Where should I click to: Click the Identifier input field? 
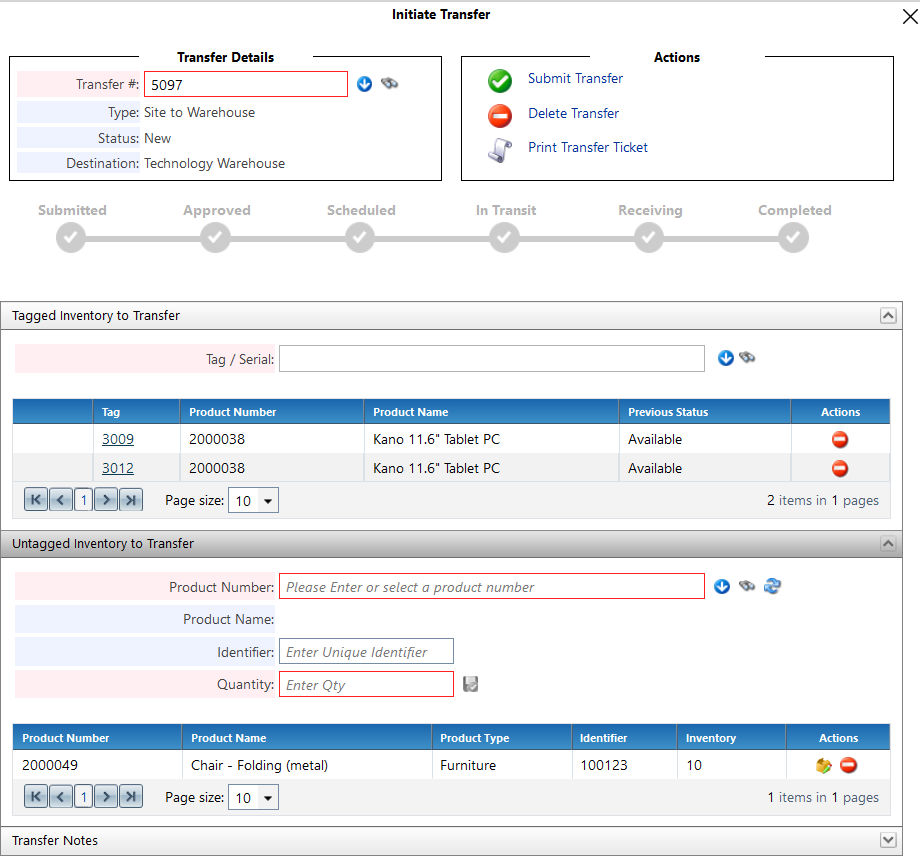tap(366, 651)
